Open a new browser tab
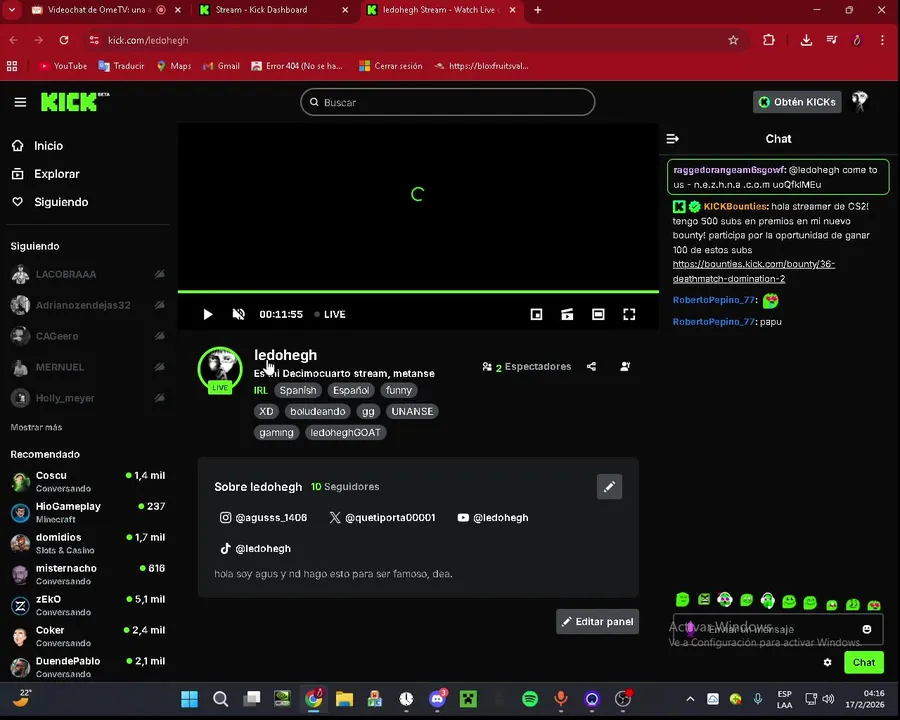 [538, 10]
